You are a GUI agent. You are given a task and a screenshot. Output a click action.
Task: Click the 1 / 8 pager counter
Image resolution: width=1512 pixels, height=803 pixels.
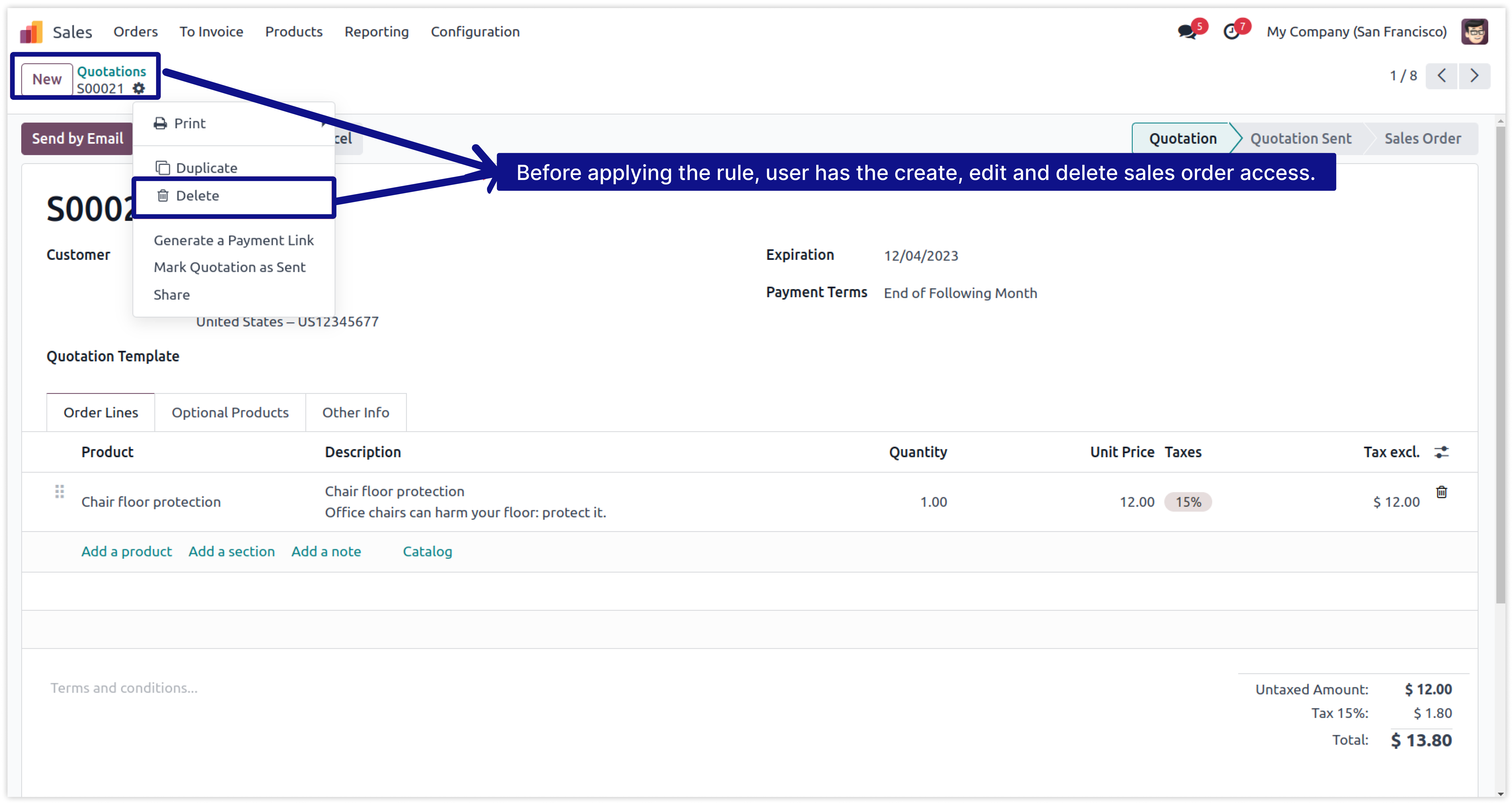pyautogui.click(x=1404, y=76)
